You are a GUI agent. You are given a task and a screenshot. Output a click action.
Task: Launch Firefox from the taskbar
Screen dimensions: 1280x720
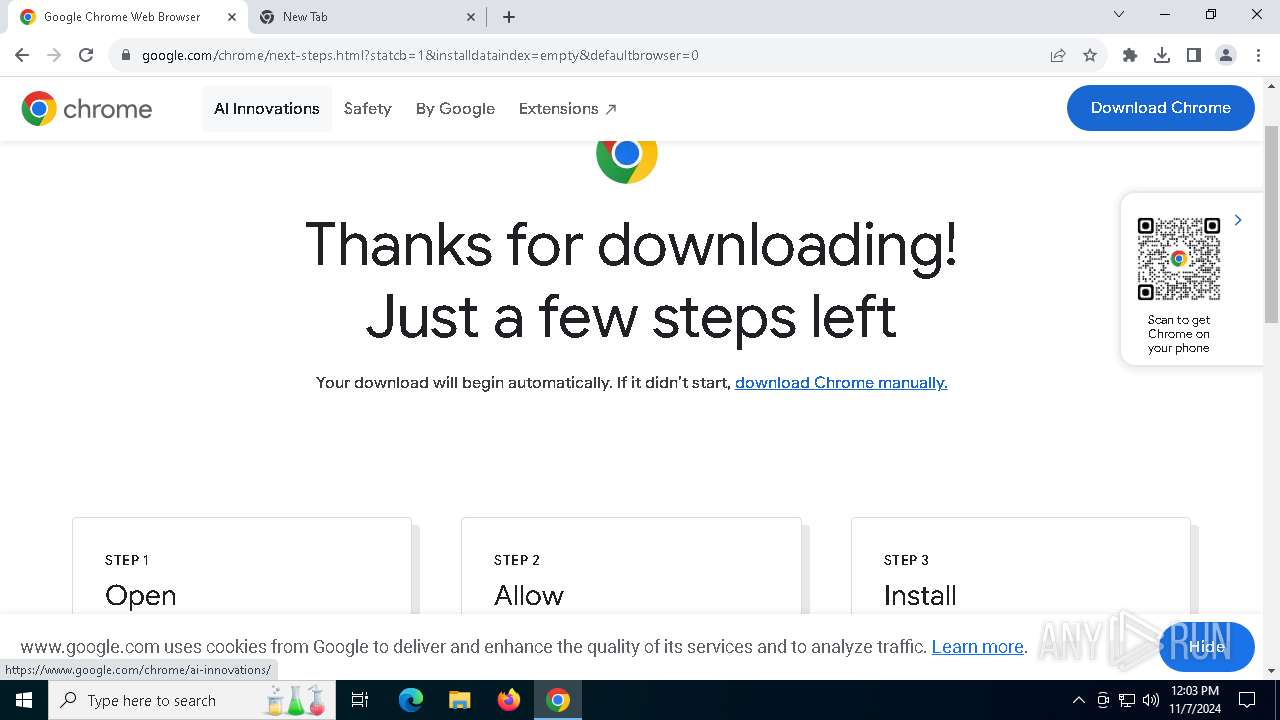point(509,700)
